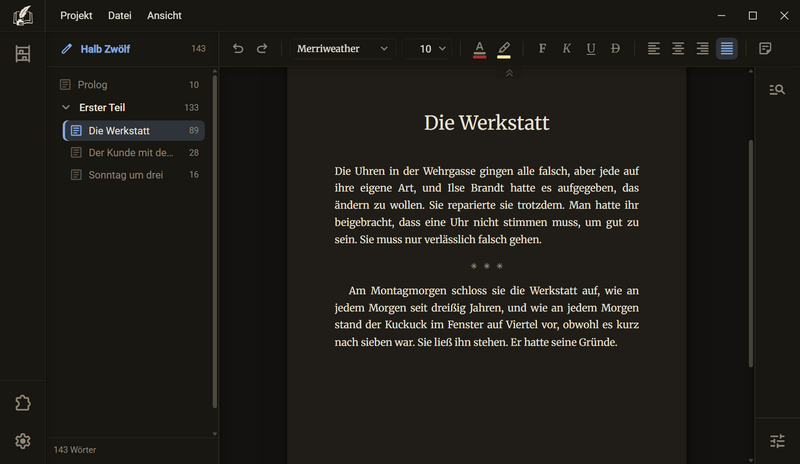The height and width of the screenshot is (464, 800).
Task: Click pencil icon beside Halb Zwölf
Action: coord(66,49)
